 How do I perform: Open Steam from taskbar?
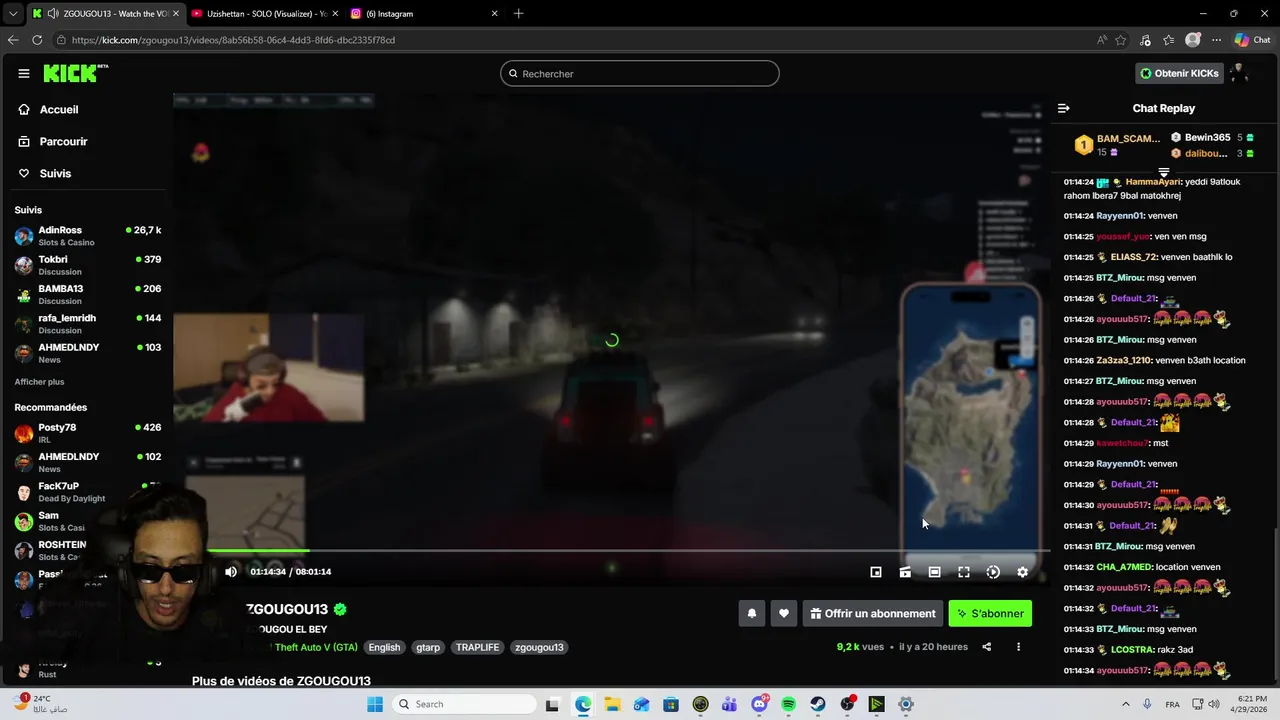818,704
